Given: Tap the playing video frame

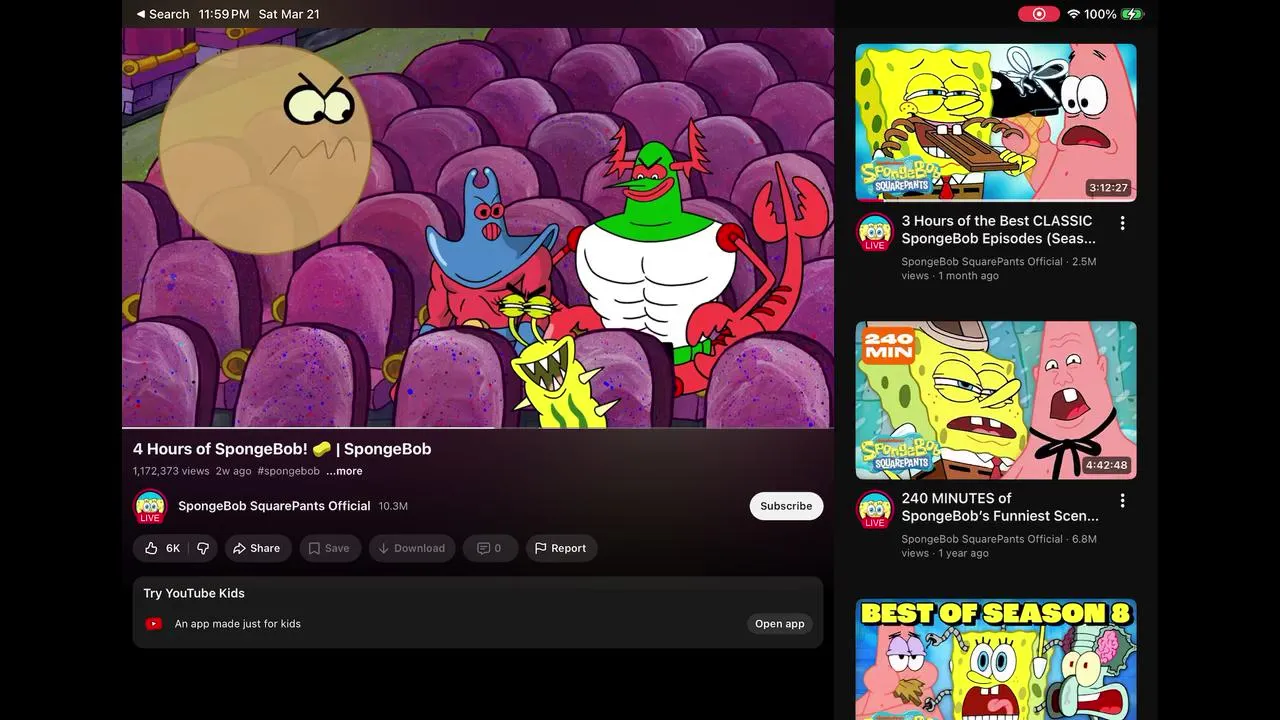Looking at the screenshot, I should point(478,227).
